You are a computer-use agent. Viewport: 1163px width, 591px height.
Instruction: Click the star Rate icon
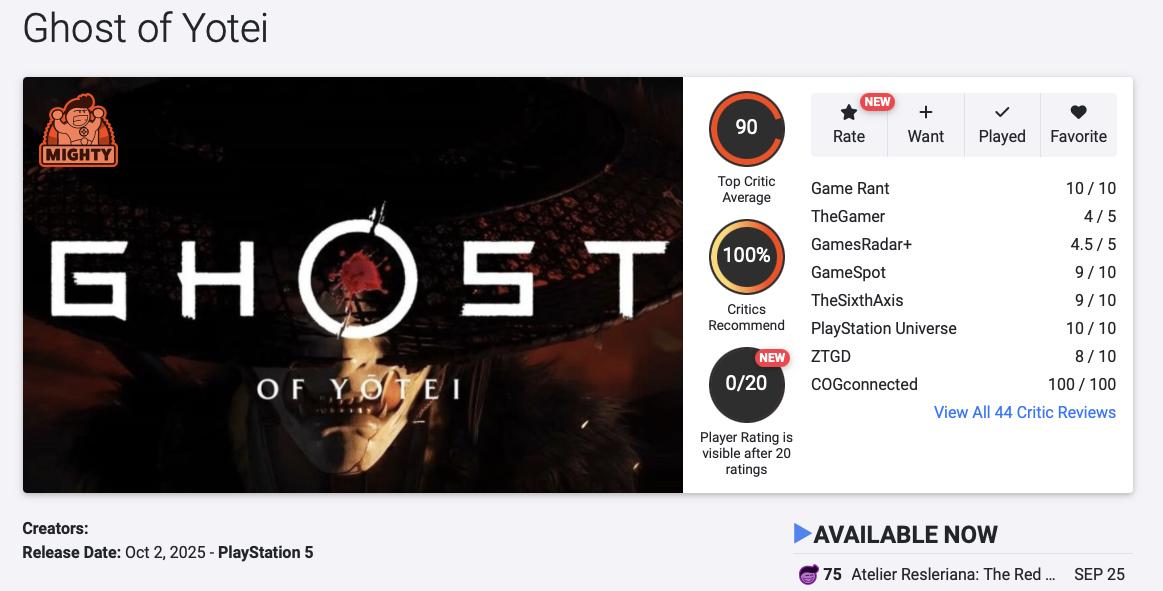coord(848,113)
